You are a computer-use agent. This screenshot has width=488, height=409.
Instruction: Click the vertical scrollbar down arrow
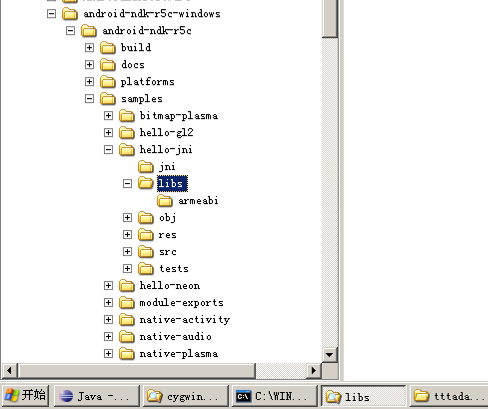pos(330,354)
